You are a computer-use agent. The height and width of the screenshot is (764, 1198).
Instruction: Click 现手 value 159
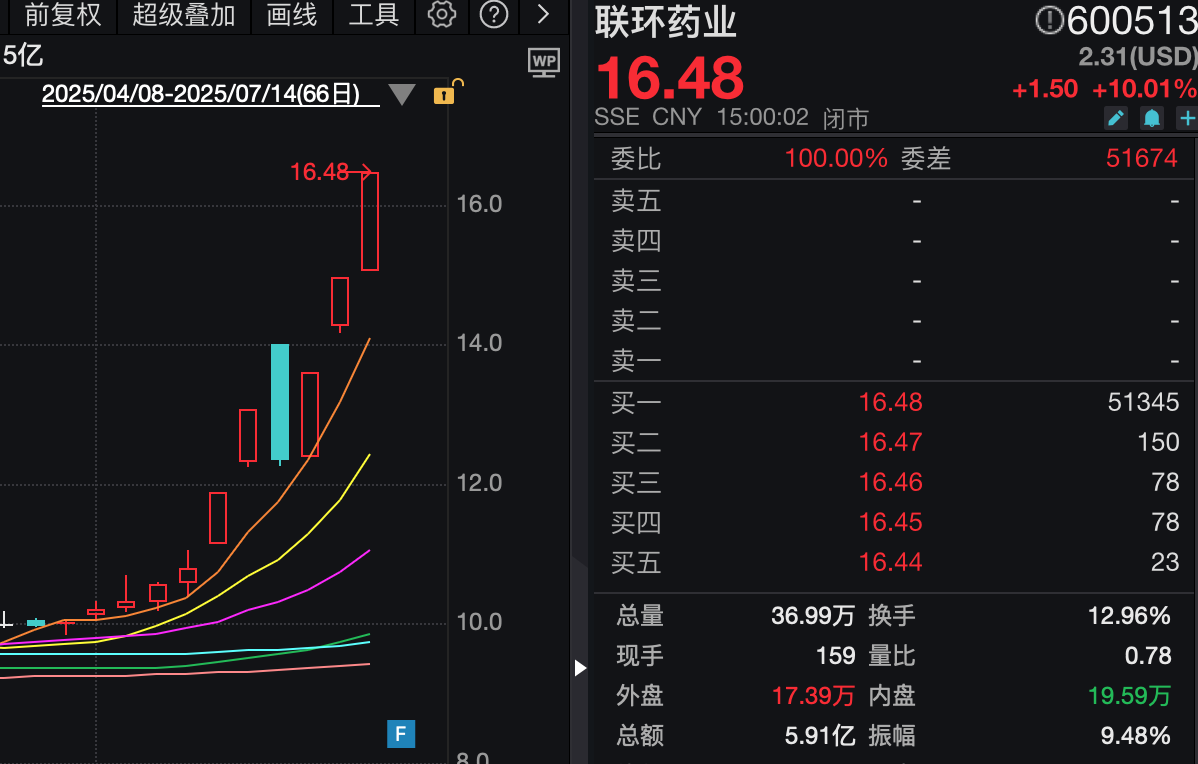pyautogui.click(x=835, y=656)
